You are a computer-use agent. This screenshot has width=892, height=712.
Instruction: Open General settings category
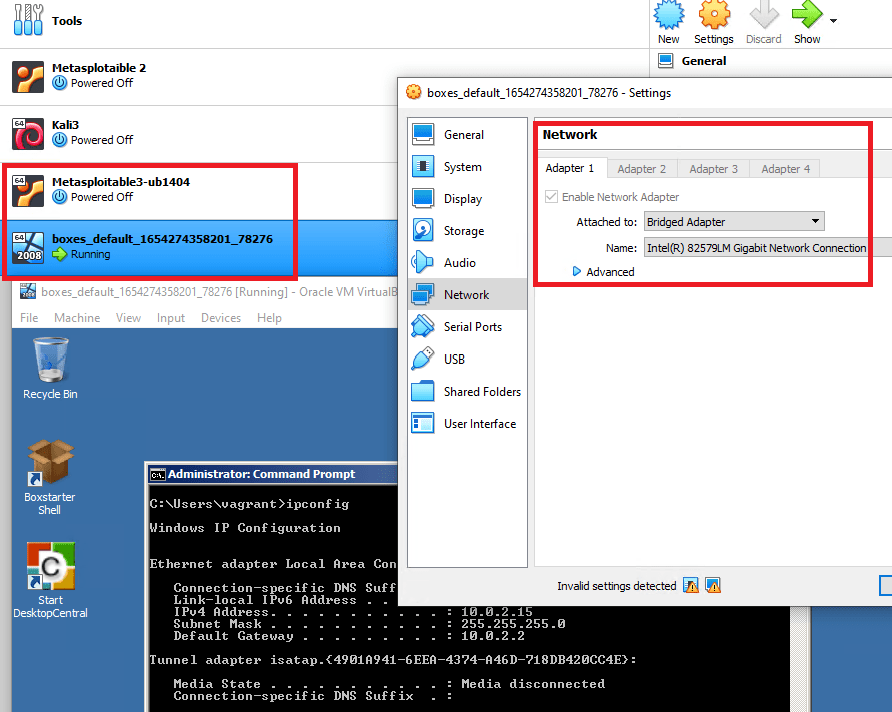pos(468,135)
